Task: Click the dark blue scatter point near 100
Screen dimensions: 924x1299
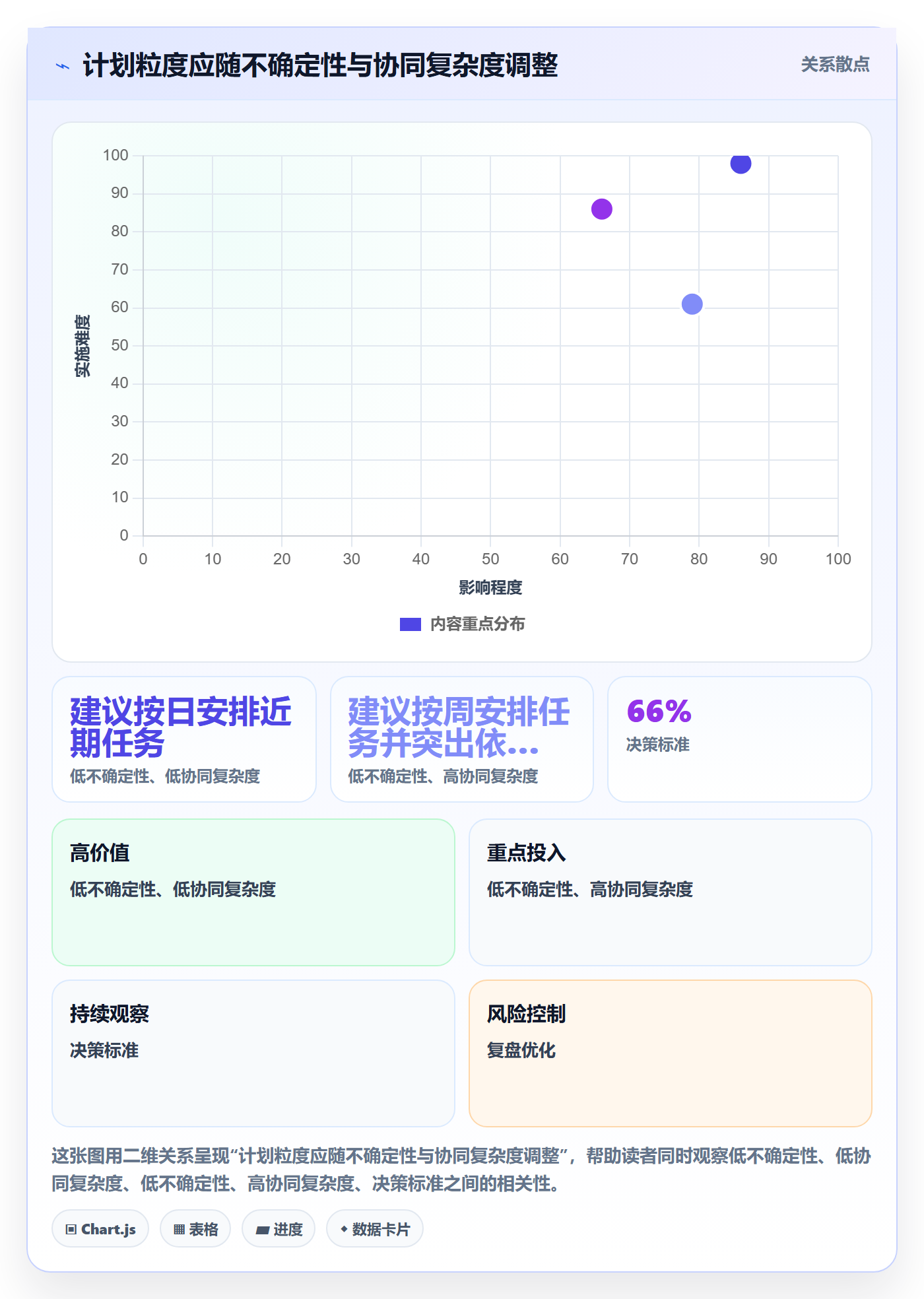Action: coord(741,163)
